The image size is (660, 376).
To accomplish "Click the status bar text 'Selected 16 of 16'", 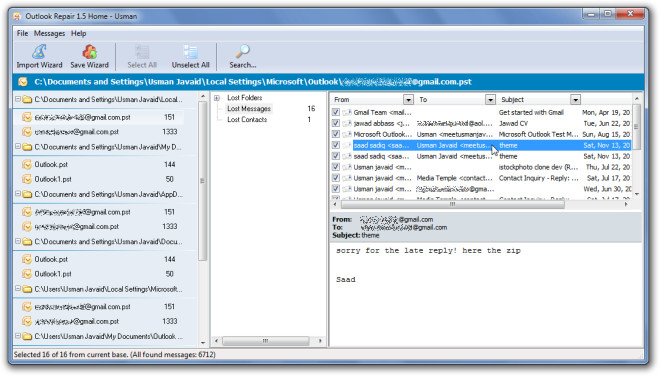I will (x=114, y=355).
